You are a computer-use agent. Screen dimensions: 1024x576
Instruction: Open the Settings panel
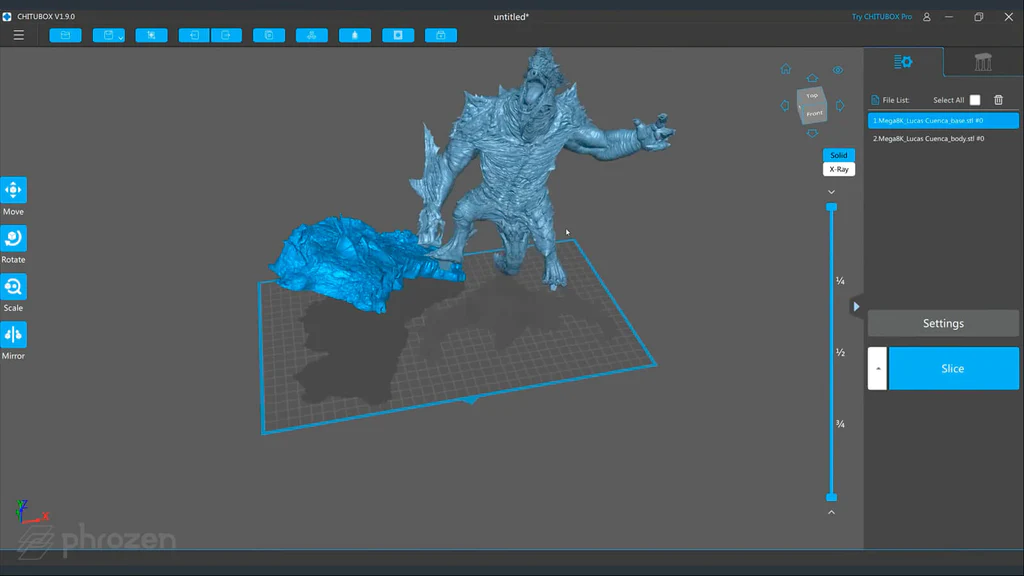(x=943, y=323)
